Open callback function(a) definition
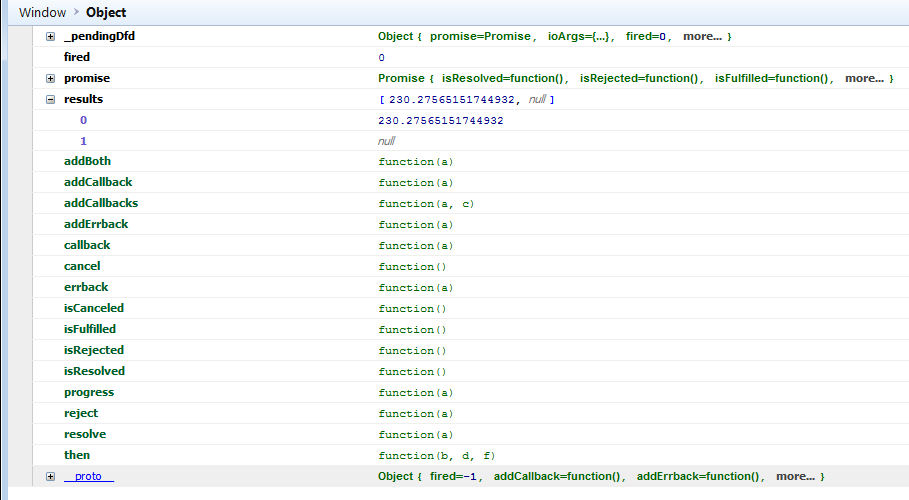The height and width of the screenshot is (500, 909). coord(416,245)
